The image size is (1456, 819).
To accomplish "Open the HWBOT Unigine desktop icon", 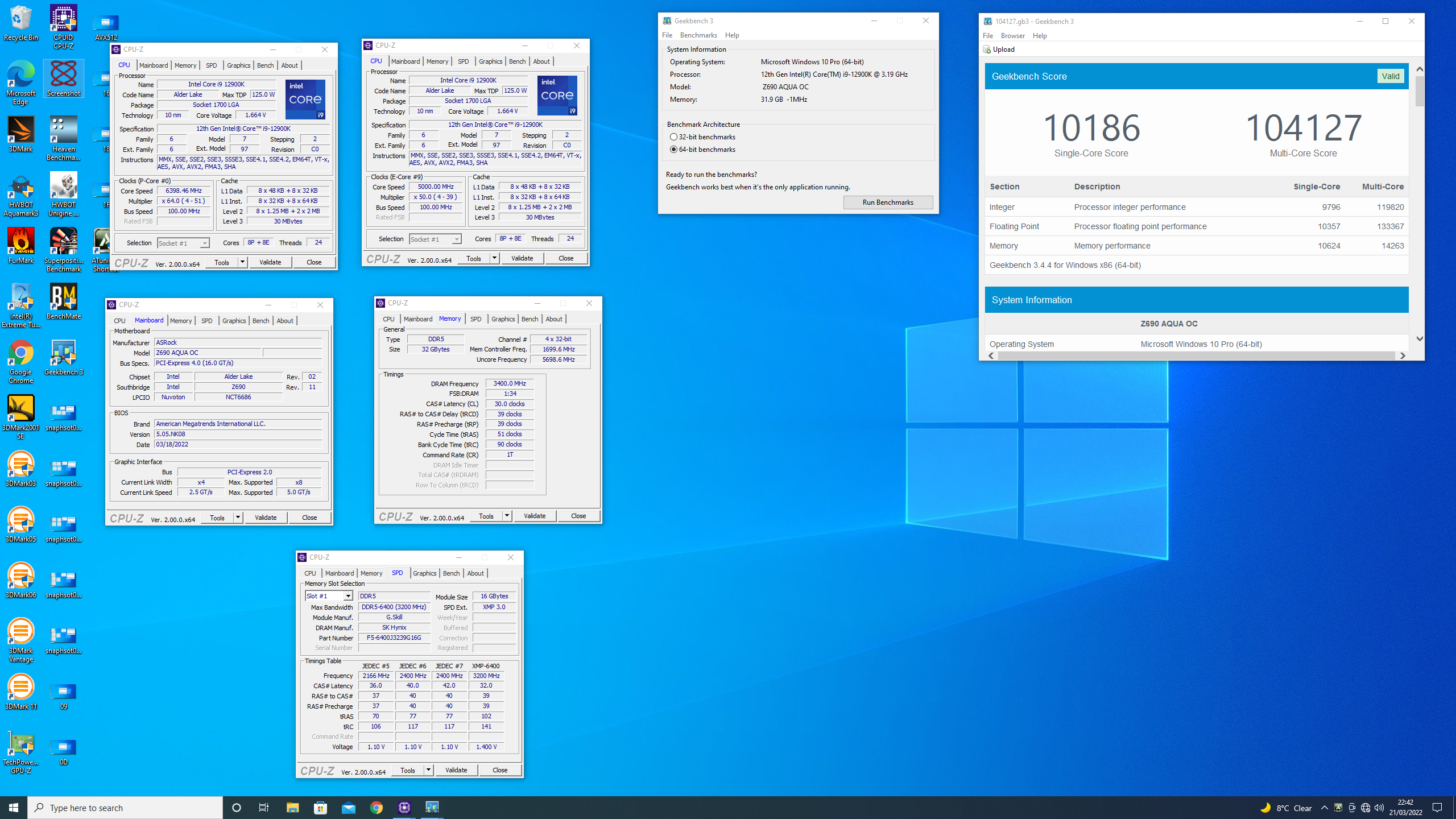I will [x=64, y=195].
